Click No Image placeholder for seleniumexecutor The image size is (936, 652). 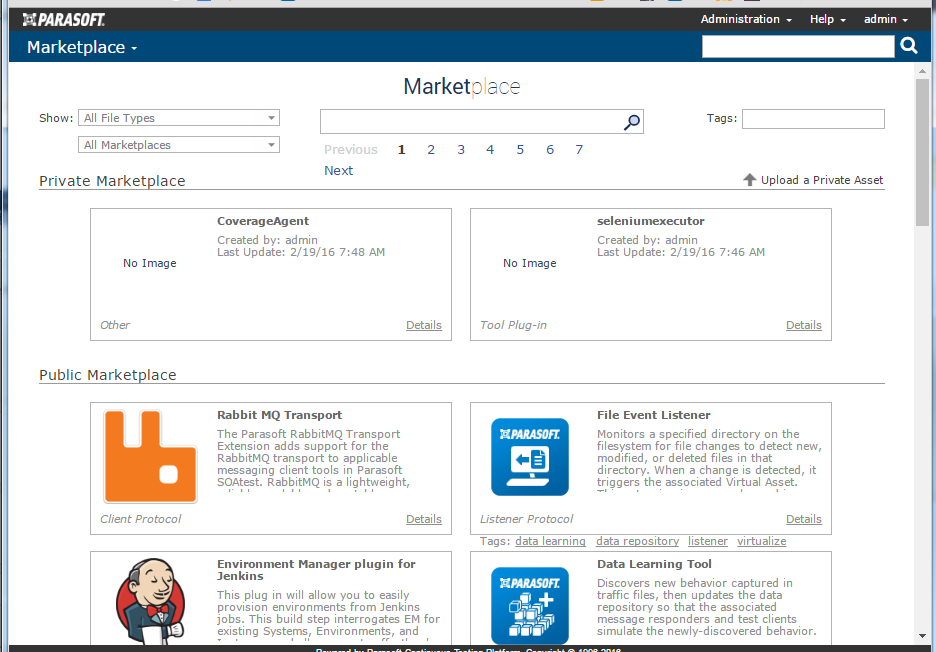click(529, 263)
